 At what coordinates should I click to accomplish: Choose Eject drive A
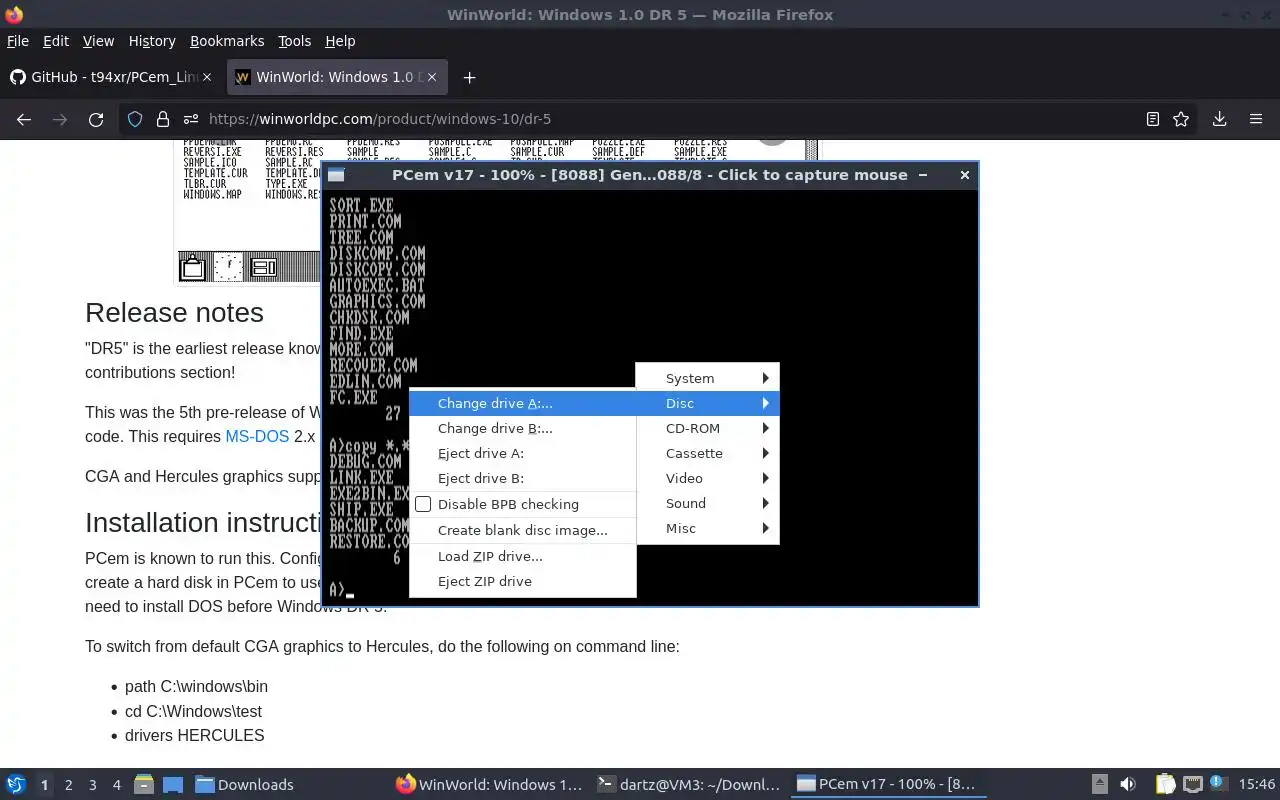tap(522, 453)
